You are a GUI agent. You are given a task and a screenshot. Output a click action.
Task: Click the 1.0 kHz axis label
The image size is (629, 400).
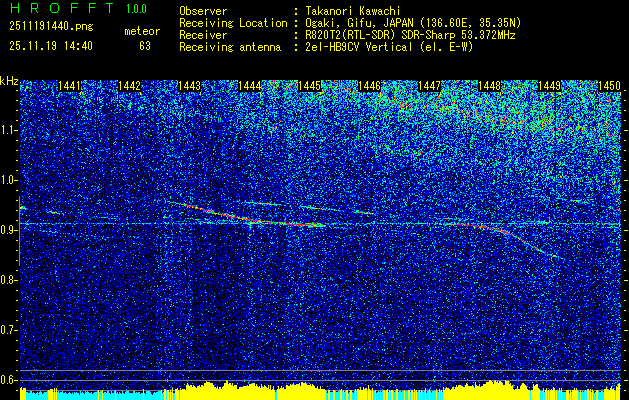click(x=9, y=180)
